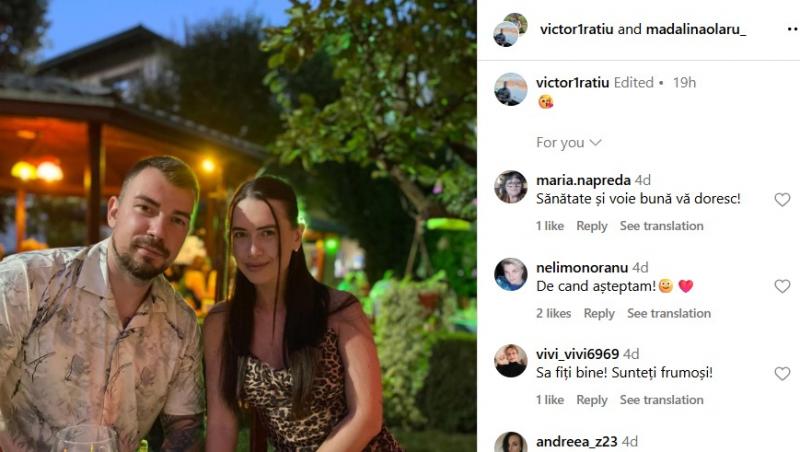Open the post options three-dot menu
800x452 pixels.
pos(792,30)
